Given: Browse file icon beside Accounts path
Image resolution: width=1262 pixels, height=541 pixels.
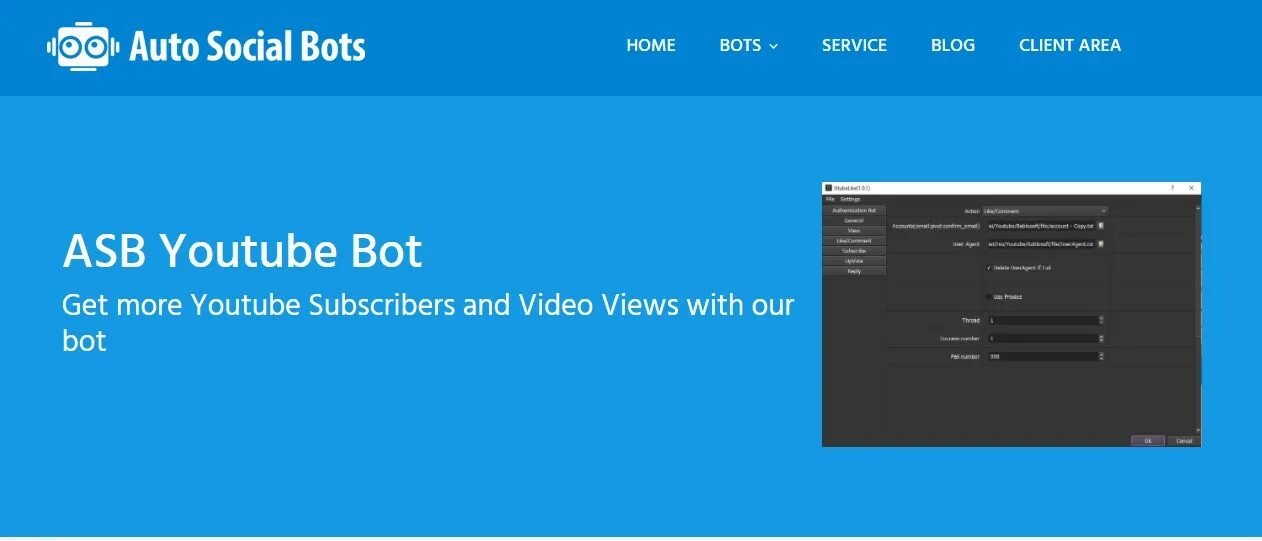Looking at the screenshot, I should coord(1101,226).
